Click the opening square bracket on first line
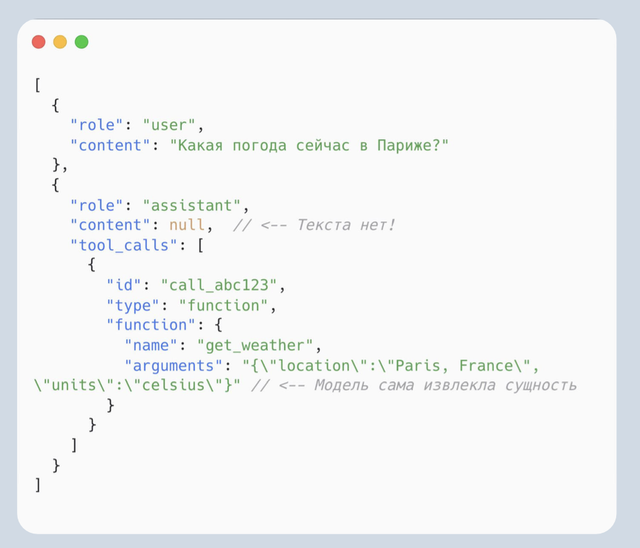Image resolution: width=640 pixels, height=548 pixels. point(37,85)
